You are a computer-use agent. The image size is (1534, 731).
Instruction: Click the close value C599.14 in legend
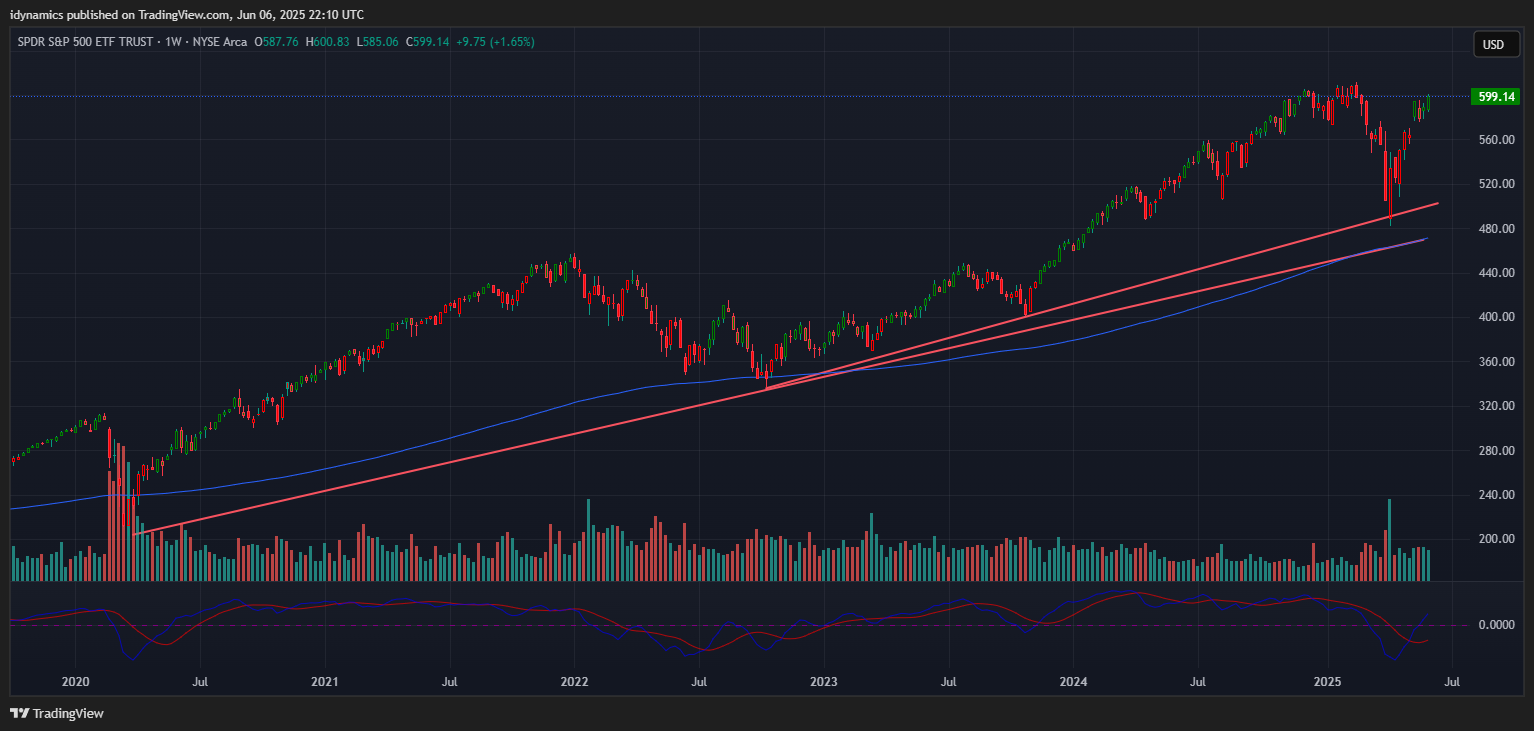[x=428, y=42]
